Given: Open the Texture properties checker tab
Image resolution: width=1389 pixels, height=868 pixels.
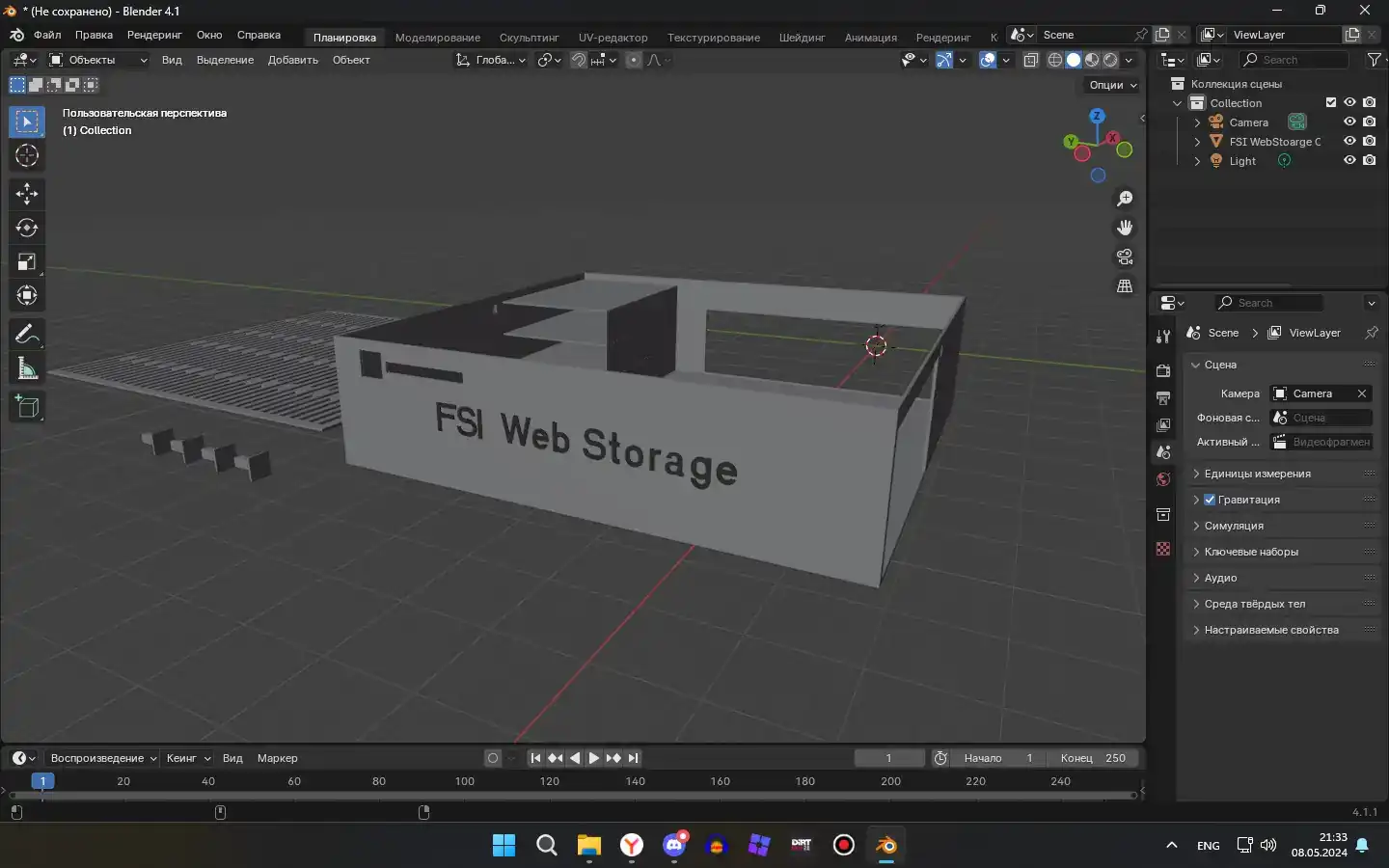Looking at the screenshot, I should pos(1163,549).
